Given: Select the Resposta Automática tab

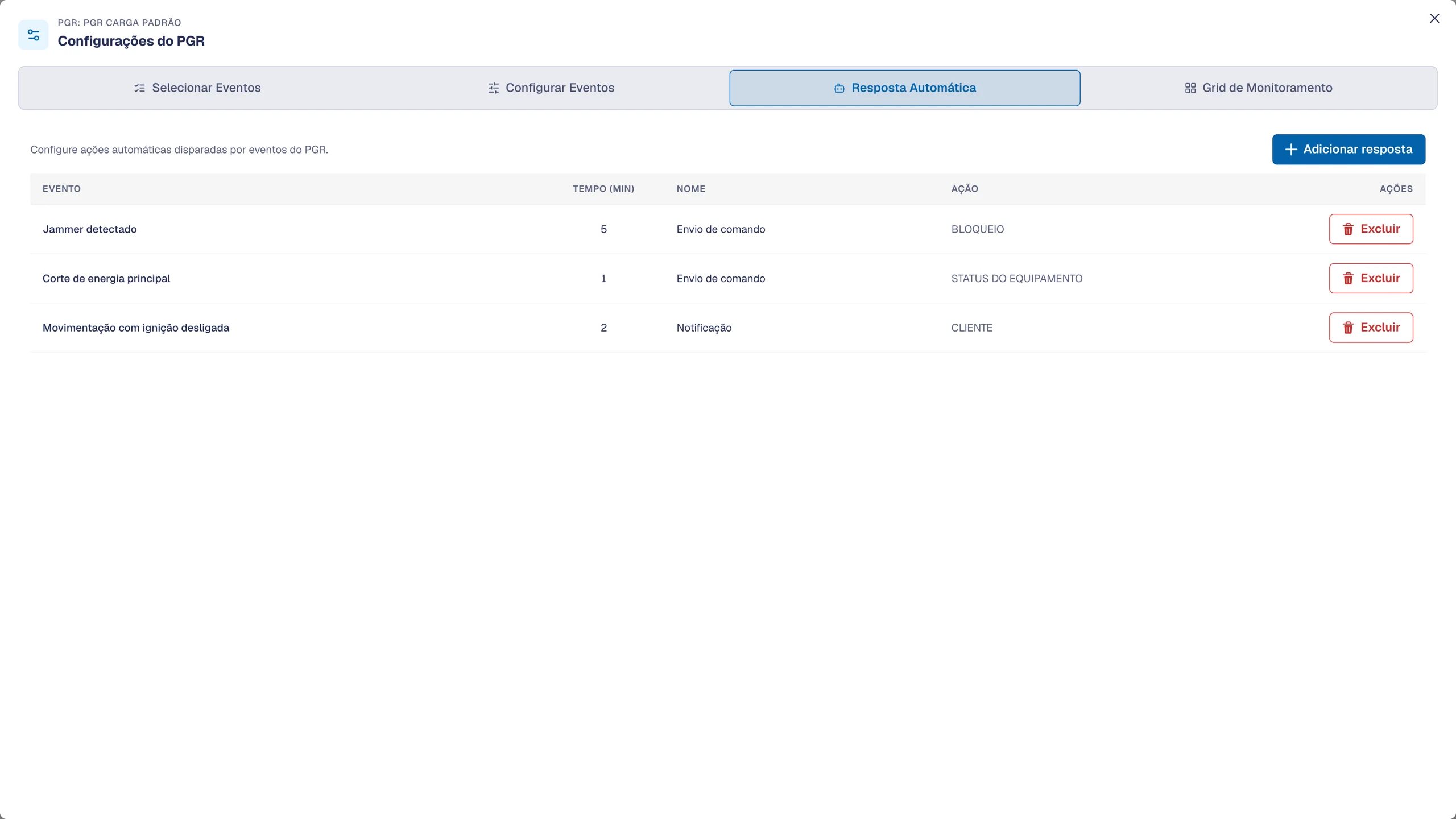Looking at the screenshot, I should [x=905, y=88].
